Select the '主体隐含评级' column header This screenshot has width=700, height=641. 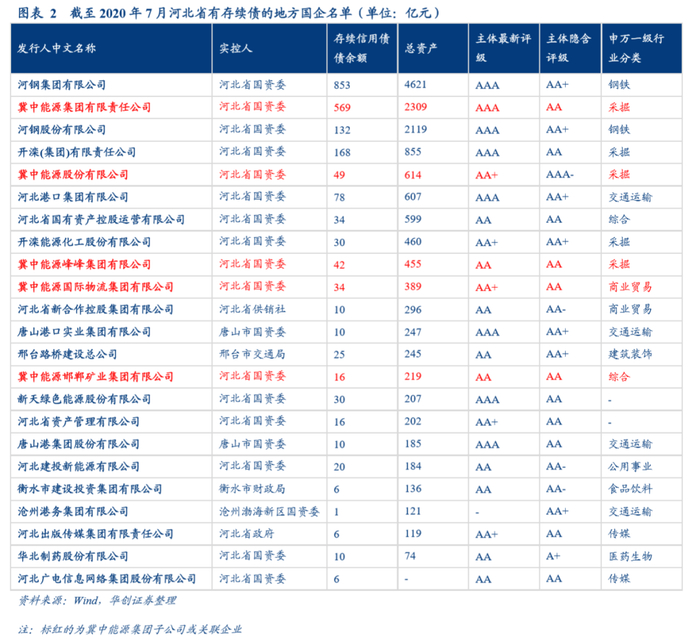[x=569, y=48]
